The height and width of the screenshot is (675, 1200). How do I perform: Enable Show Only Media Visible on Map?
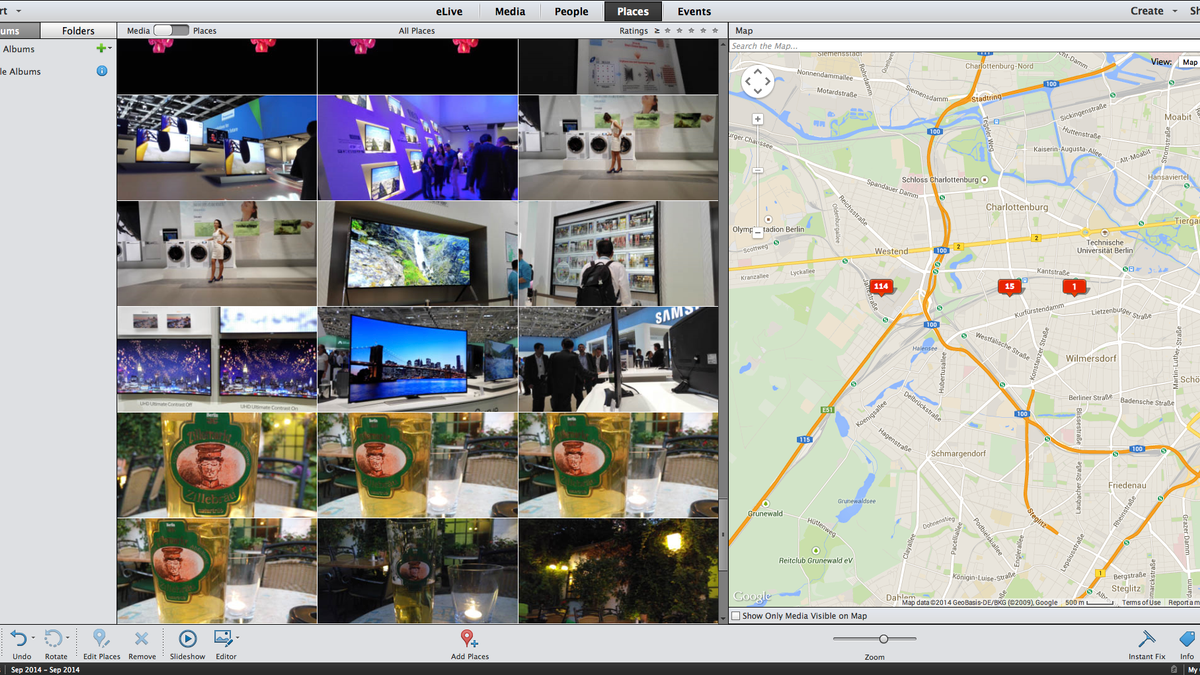737,616
